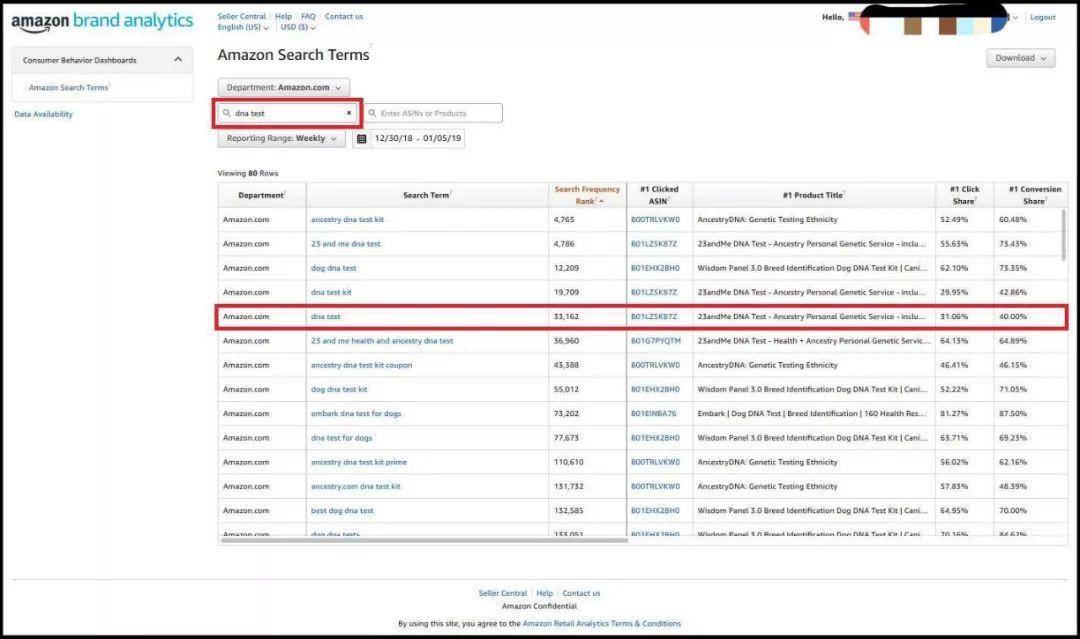This screenshot has height=639, width=1080.
Task: Open the 23 and me dna test search term
Action: coord(345,244)
